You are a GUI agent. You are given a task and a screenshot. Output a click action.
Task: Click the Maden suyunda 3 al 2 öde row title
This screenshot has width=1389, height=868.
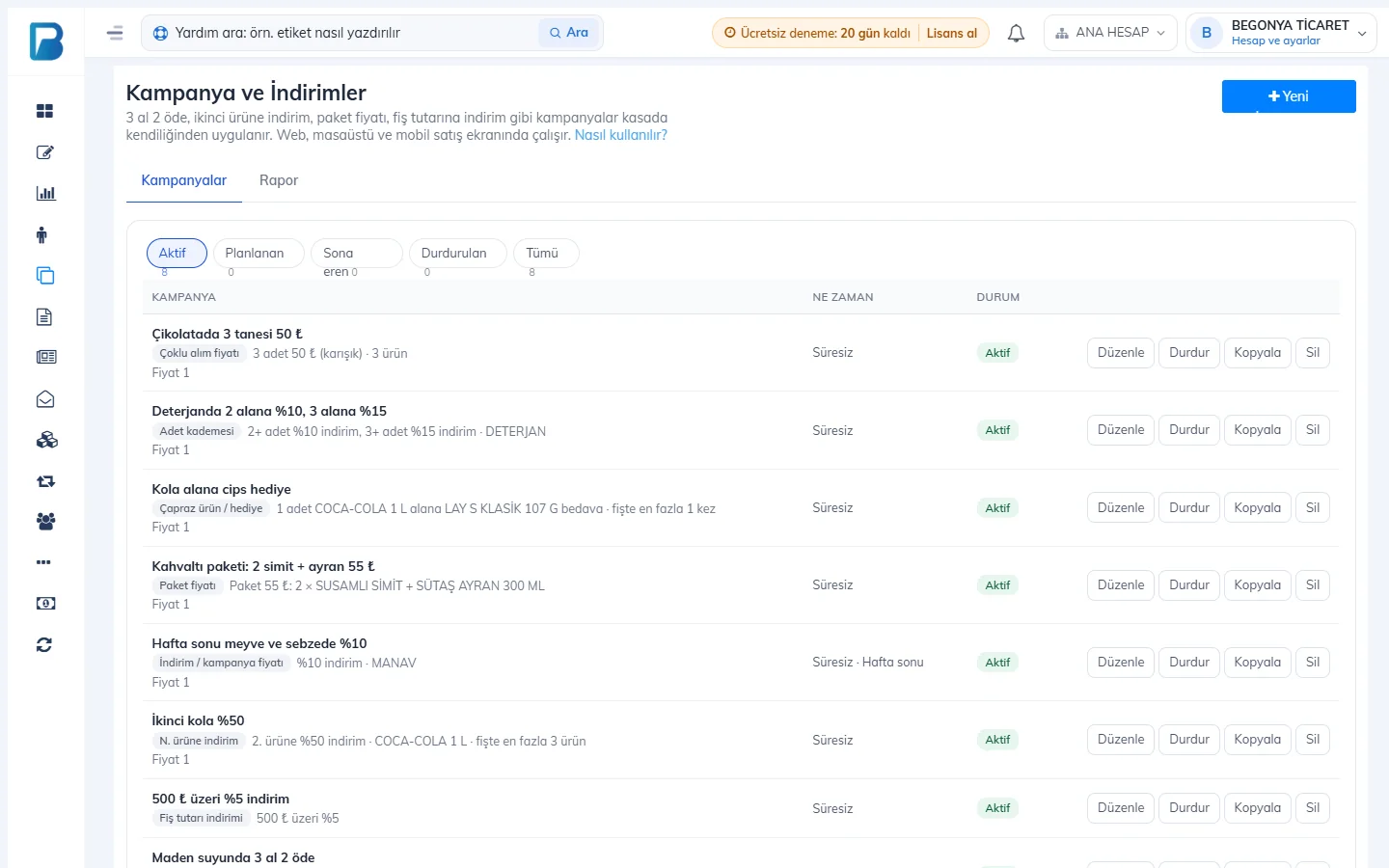coord(233,857)
